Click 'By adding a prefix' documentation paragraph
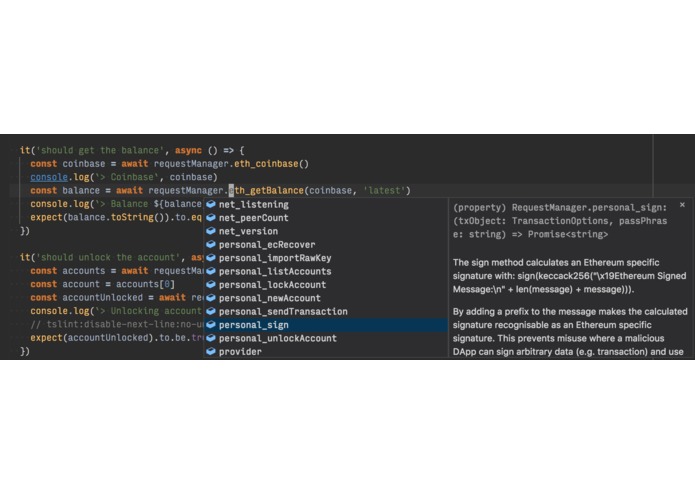 pyautogui.click(x=570, y=331)
